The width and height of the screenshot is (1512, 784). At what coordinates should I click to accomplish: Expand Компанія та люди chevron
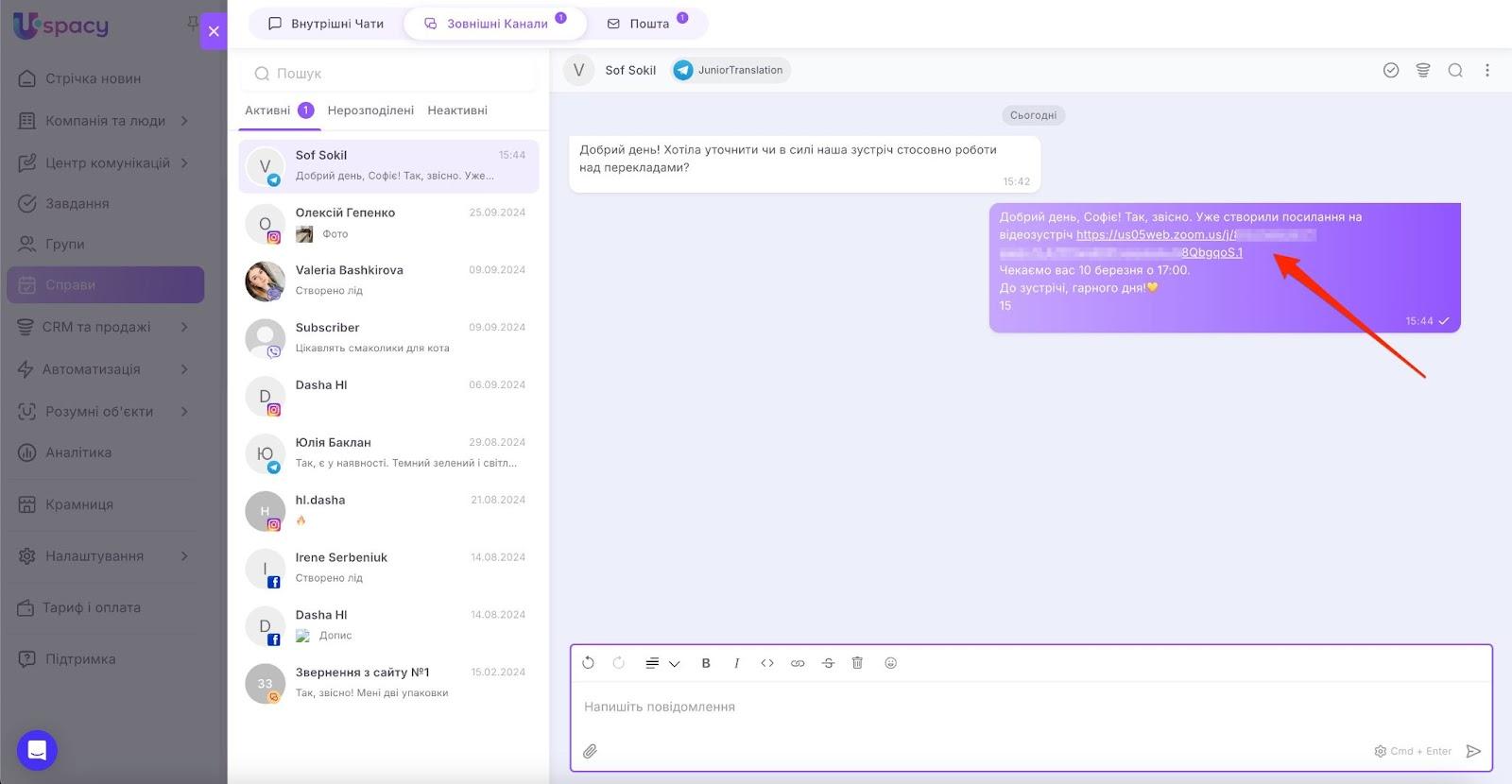tap(184, 121)
